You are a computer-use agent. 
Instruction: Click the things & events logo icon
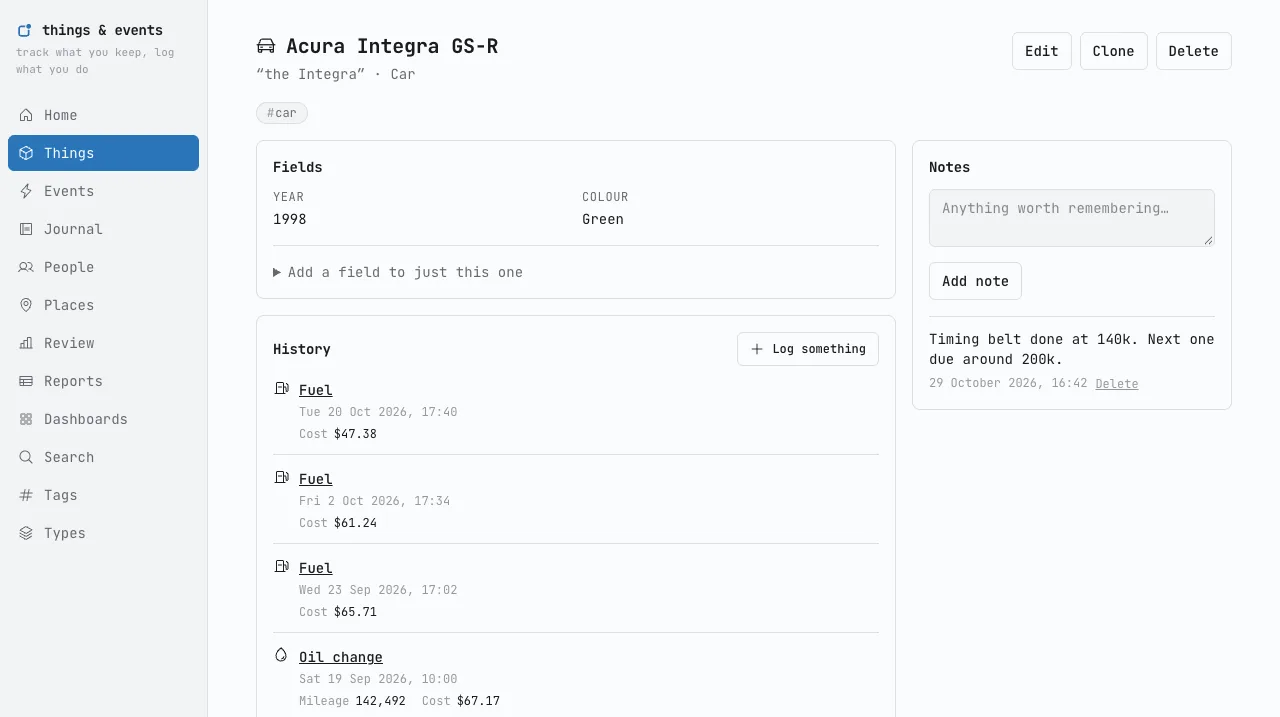point(25,31)
